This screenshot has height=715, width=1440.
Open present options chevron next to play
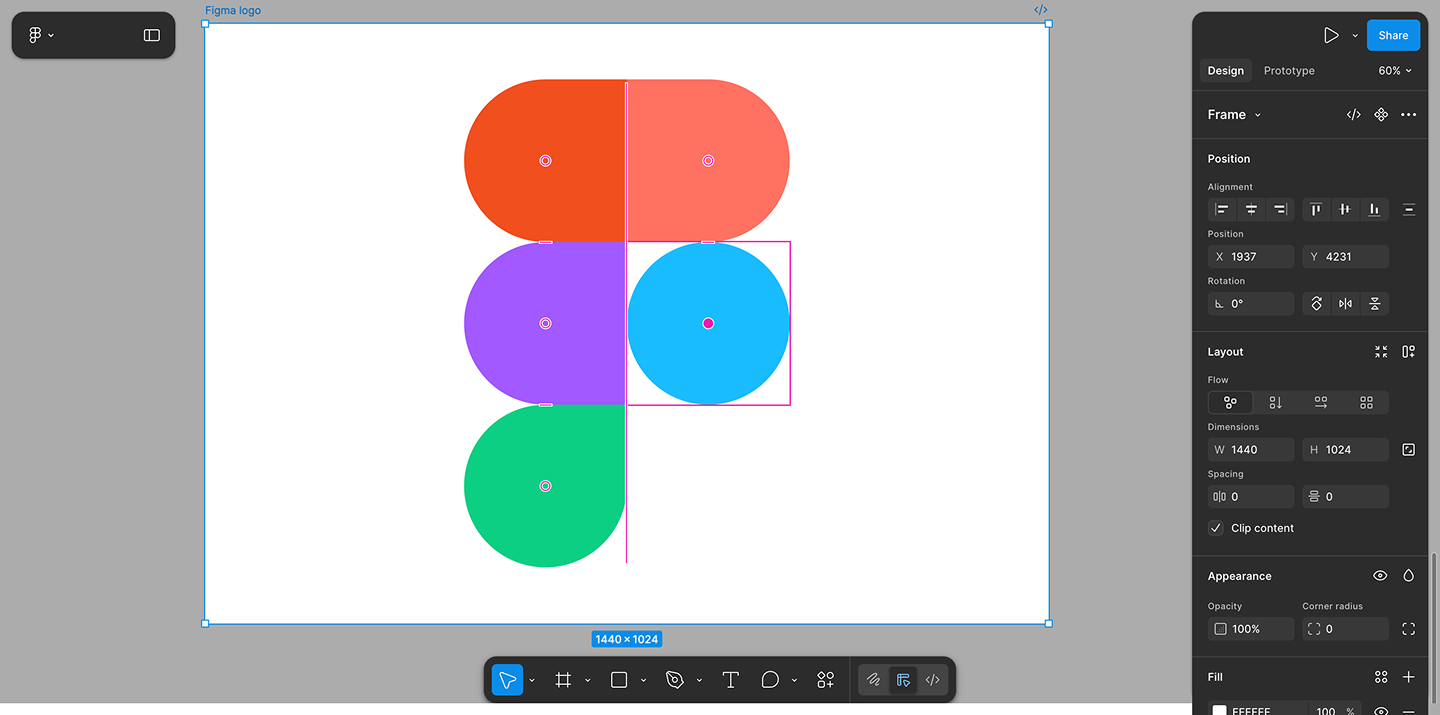coord(1355,35)
